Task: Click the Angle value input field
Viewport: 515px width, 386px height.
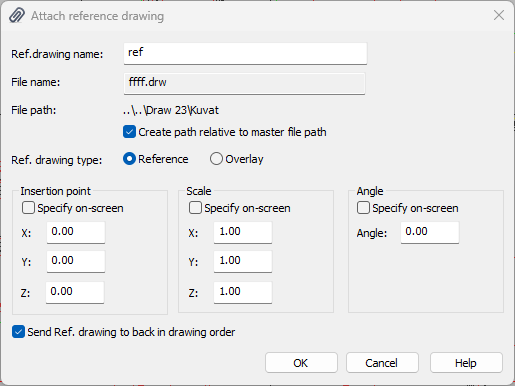Action: 430,232
